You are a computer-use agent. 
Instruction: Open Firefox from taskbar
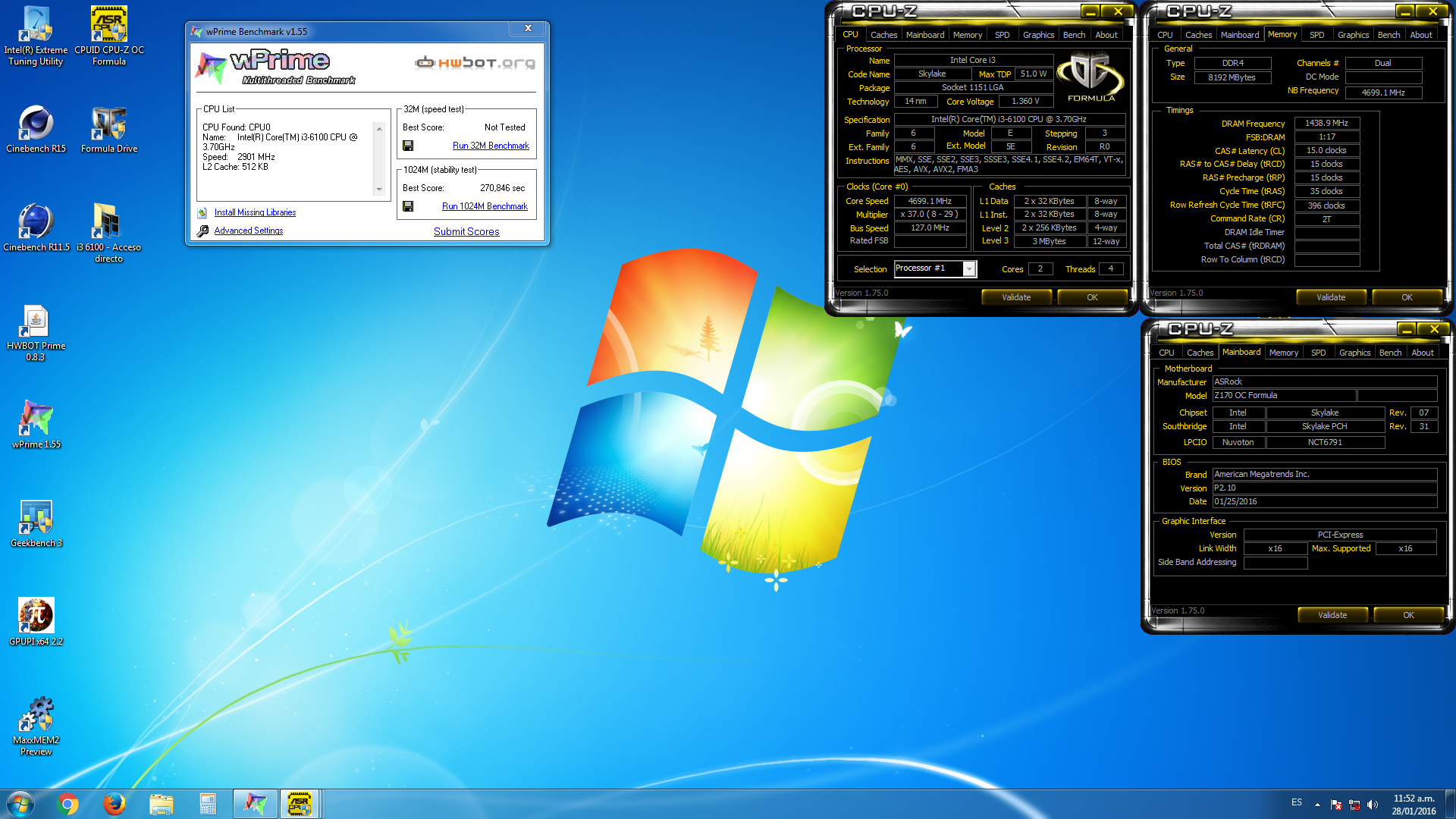coord(115,804)
